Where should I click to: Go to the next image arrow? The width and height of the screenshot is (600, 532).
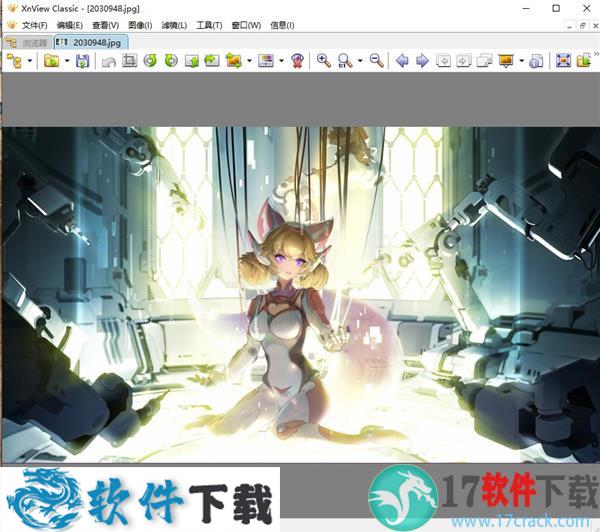pyautogui.click(x=422, y=60)
